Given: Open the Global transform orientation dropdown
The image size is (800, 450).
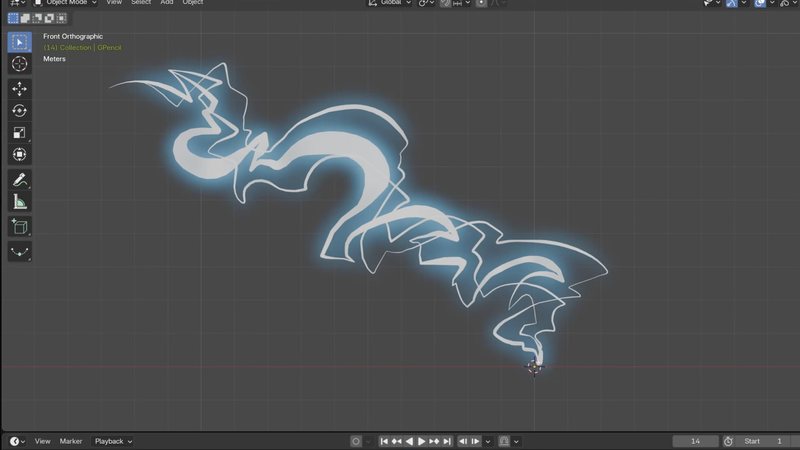Looking at the screenshot, I should 390,3.
